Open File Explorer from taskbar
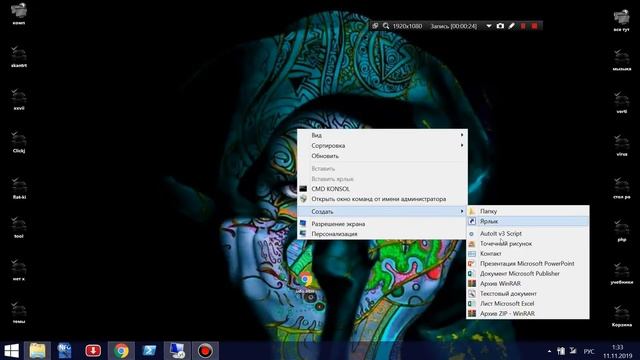Viewport: 640px width, 360px height. [x=37, y=351]
